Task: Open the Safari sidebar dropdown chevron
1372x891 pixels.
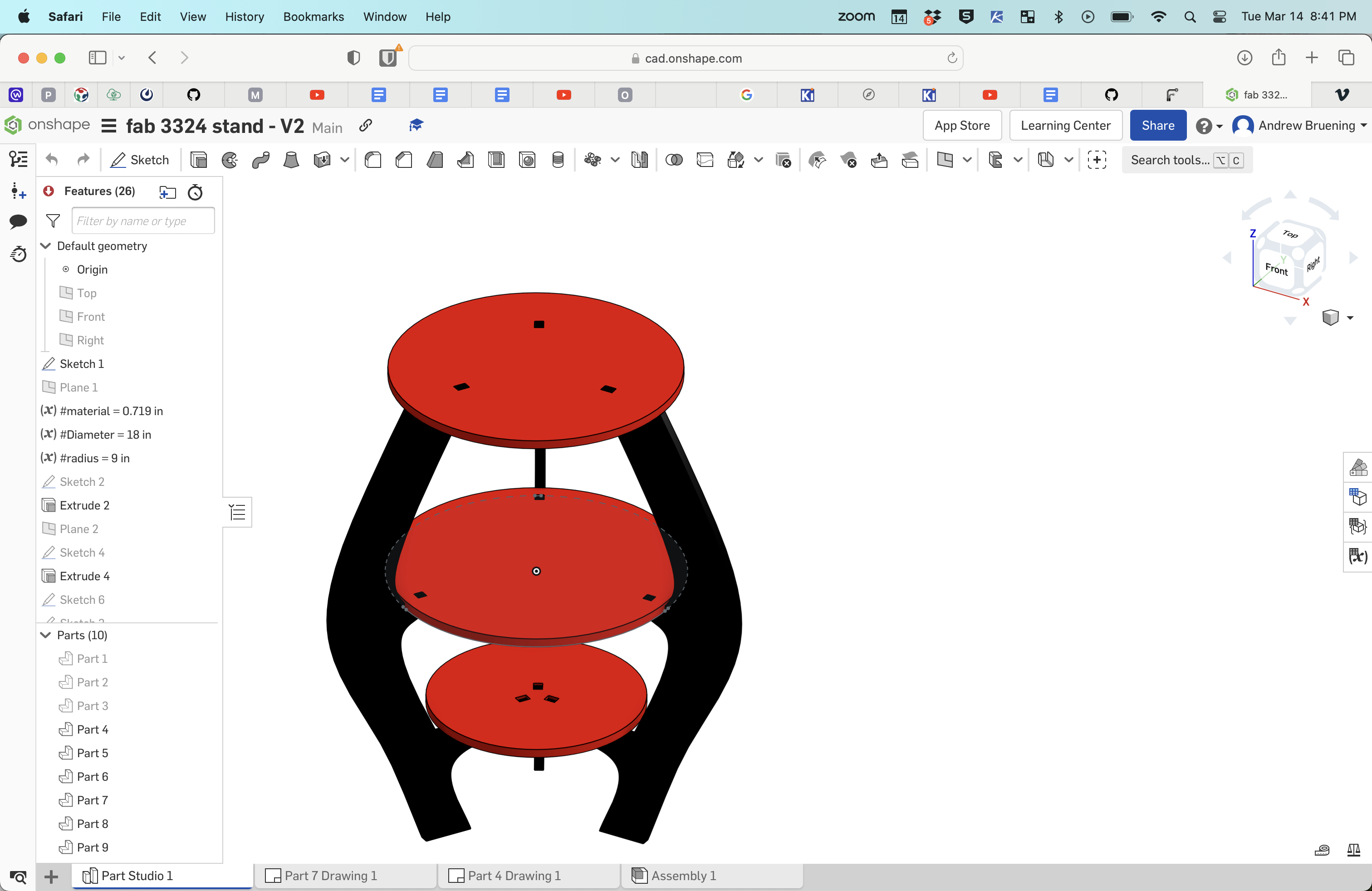Action: 122,58
